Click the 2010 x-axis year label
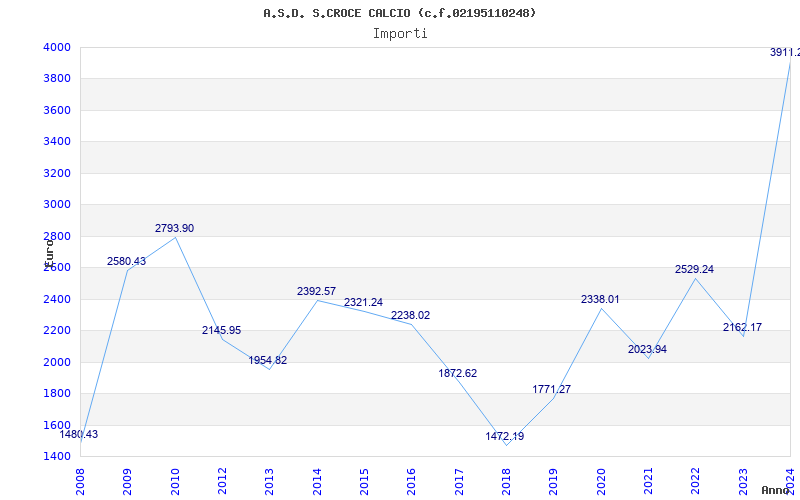 pos(175,482)
